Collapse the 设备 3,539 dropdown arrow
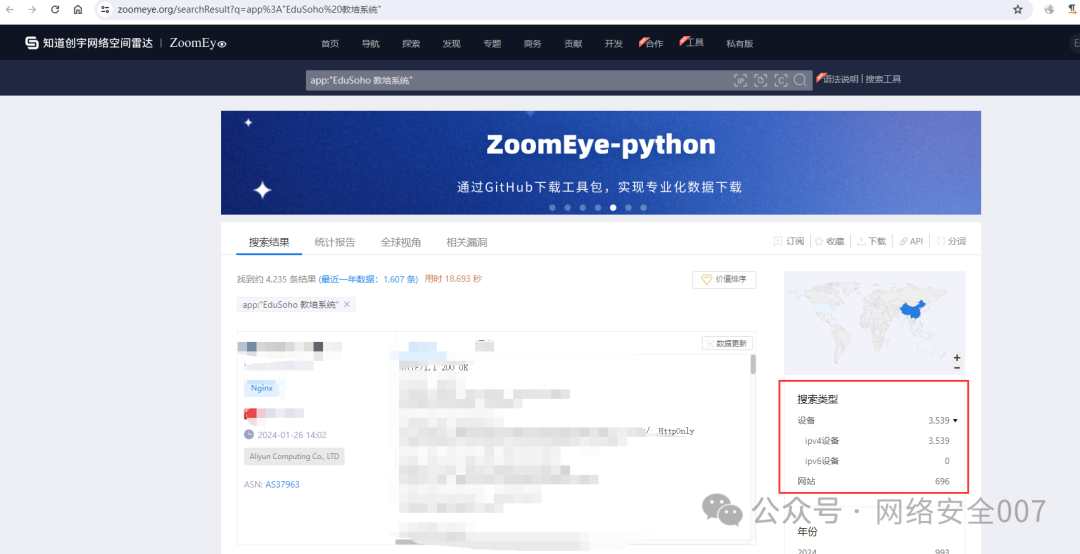1080x554 pixels. coord(955,420)
